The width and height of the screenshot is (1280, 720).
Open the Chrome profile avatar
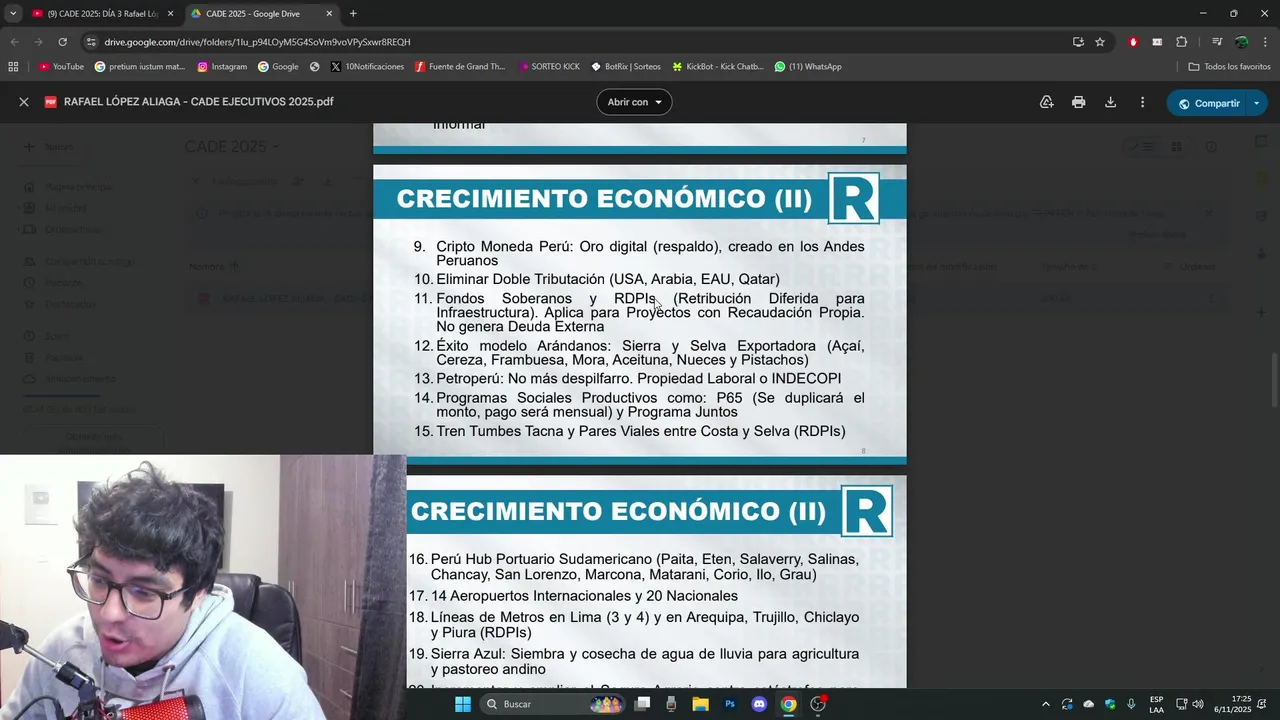point(1241,42)
